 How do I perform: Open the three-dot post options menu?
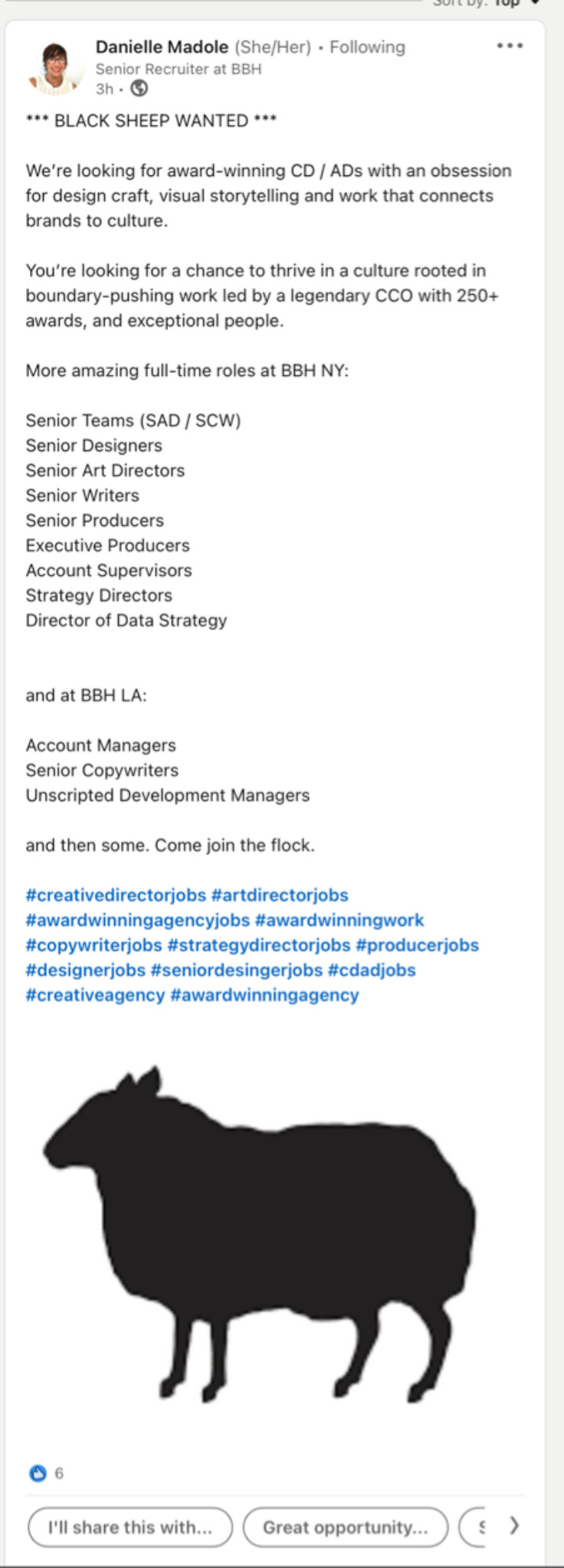click(x=510, y=46)
